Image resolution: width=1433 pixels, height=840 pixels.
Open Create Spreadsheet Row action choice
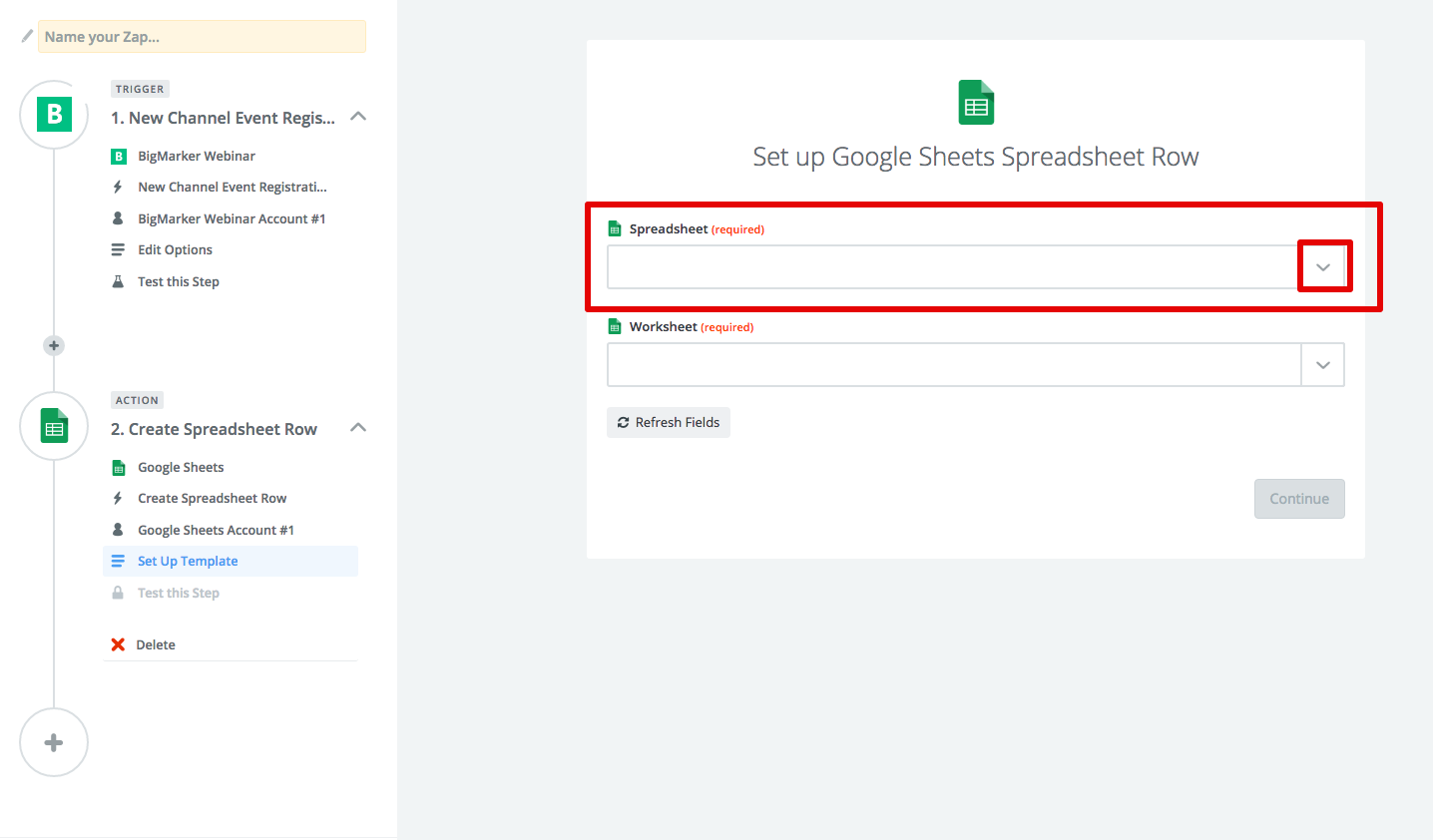pos(213,498)
